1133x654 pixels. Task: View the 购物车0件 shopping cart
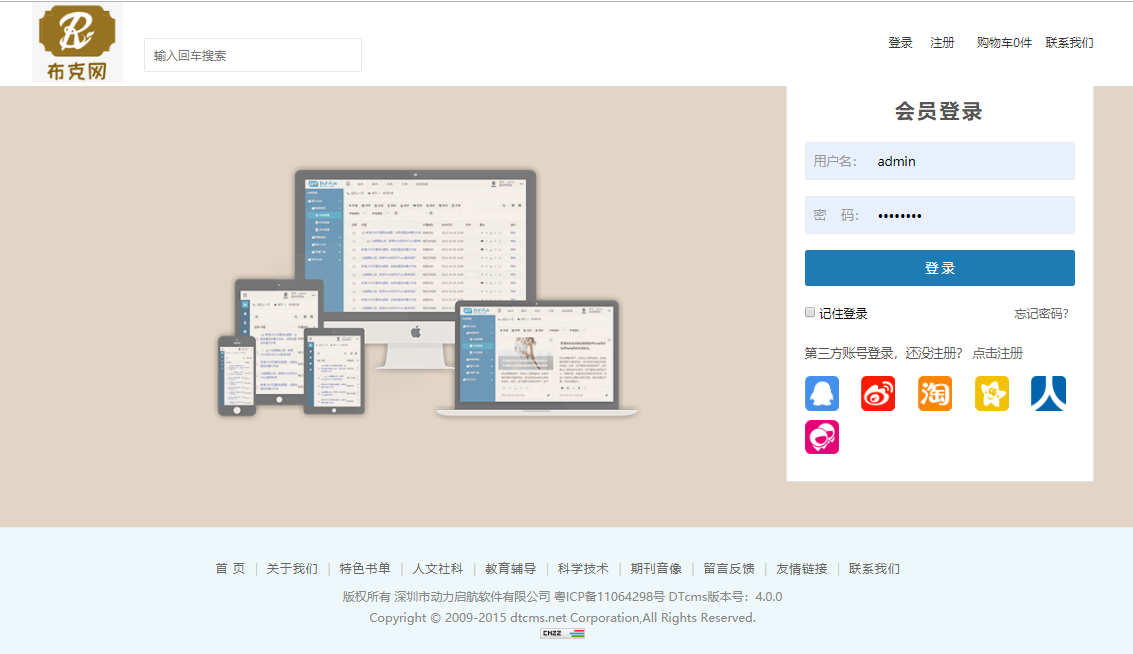point(1004,43)
